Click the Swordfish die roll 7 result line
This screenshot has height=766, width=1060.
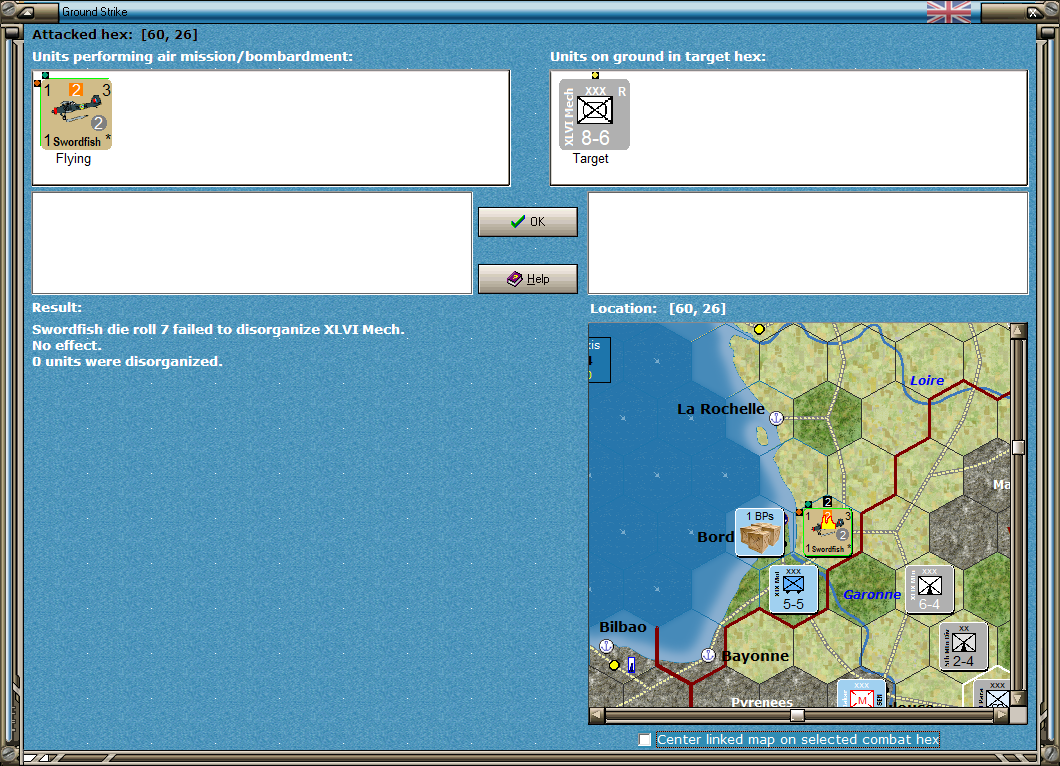tap(218, 329)
